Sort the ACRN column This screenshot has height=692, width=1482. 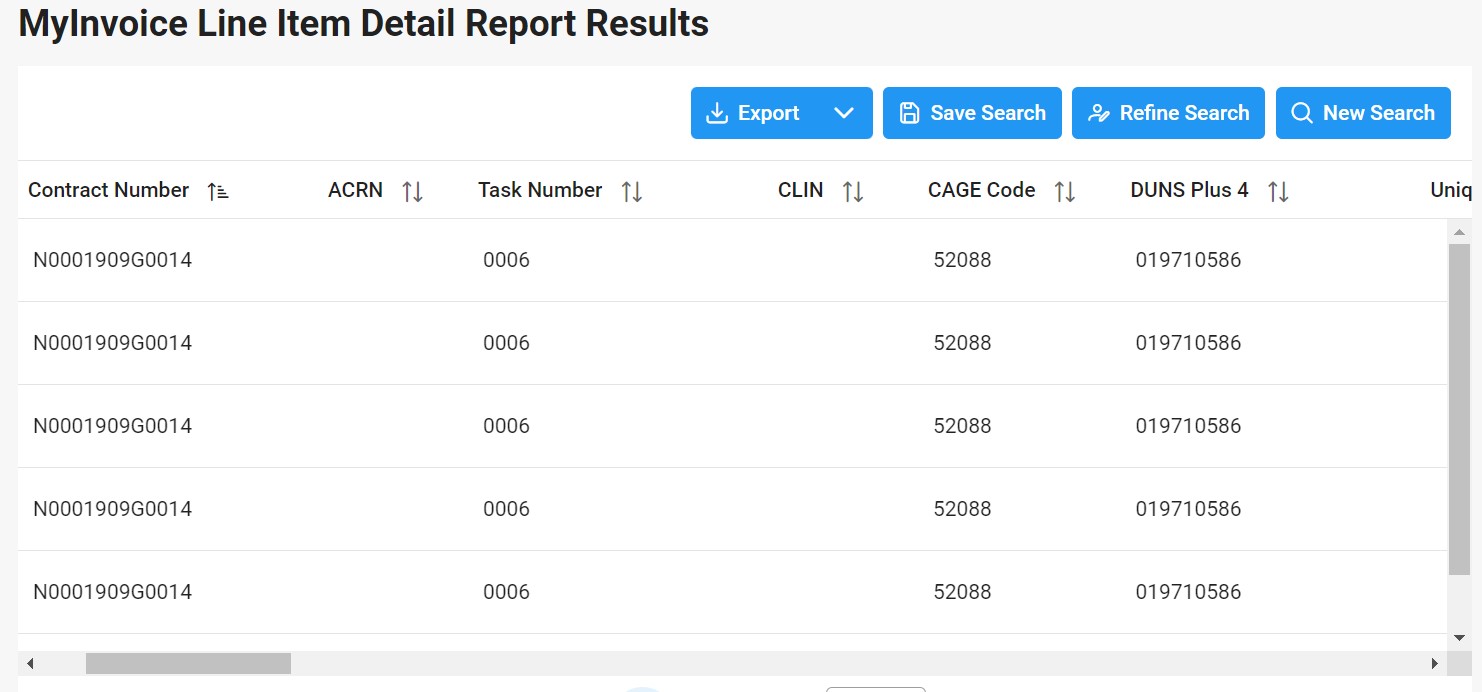coord(413,191)
